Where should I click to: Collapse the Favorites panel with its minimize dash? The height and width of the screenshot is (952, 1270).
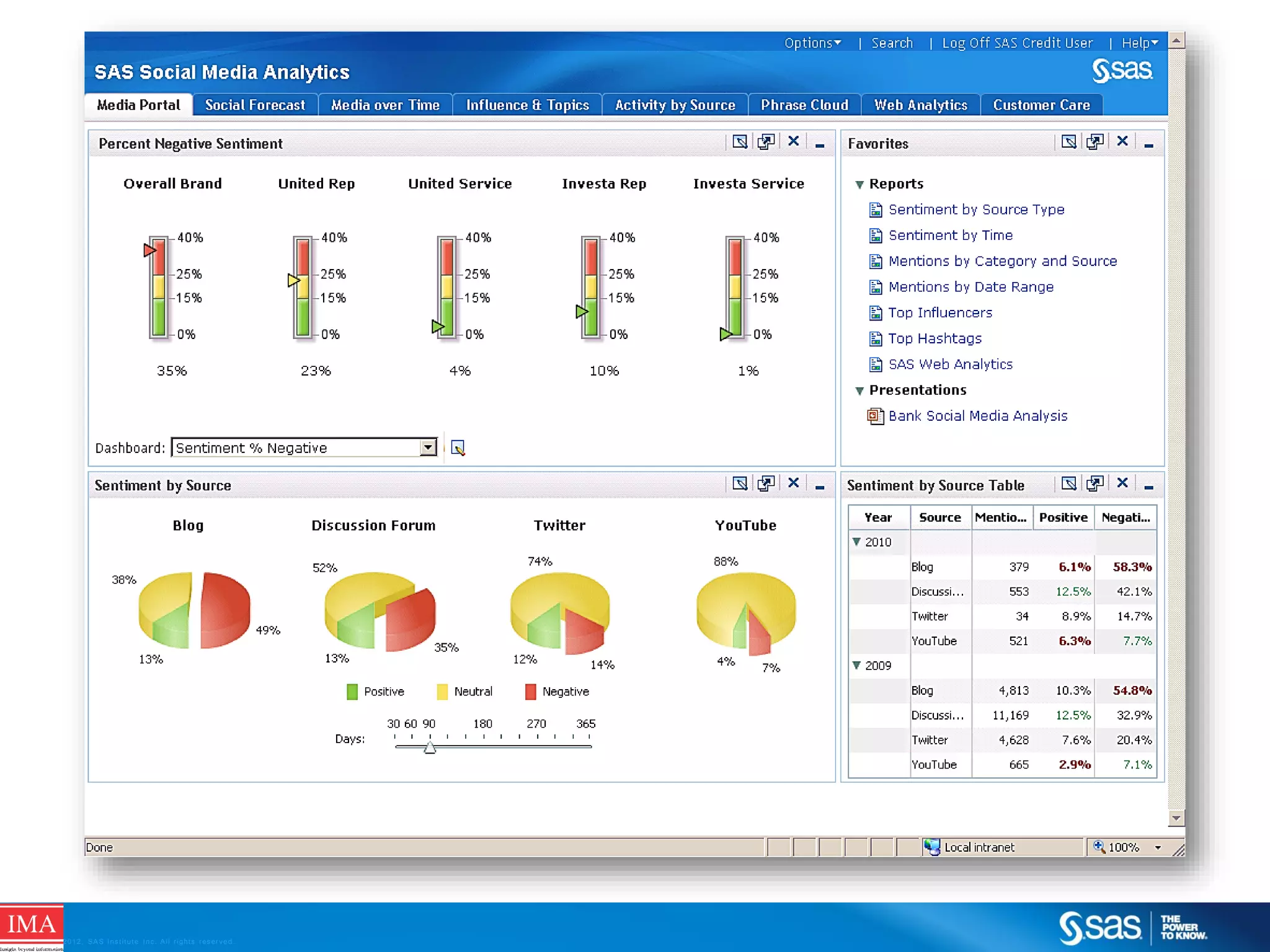pos(1148,146)
